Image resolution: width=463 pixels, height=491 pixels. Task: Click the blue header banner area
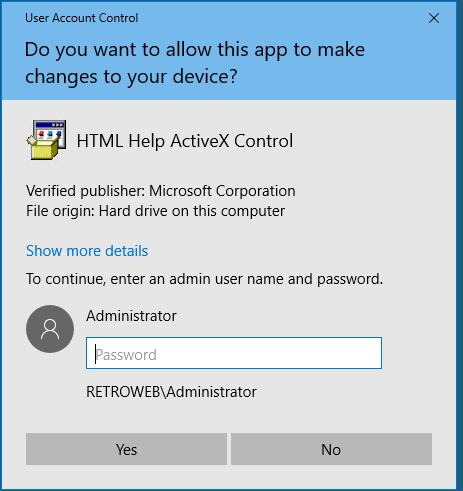click(x=229, y=51)
